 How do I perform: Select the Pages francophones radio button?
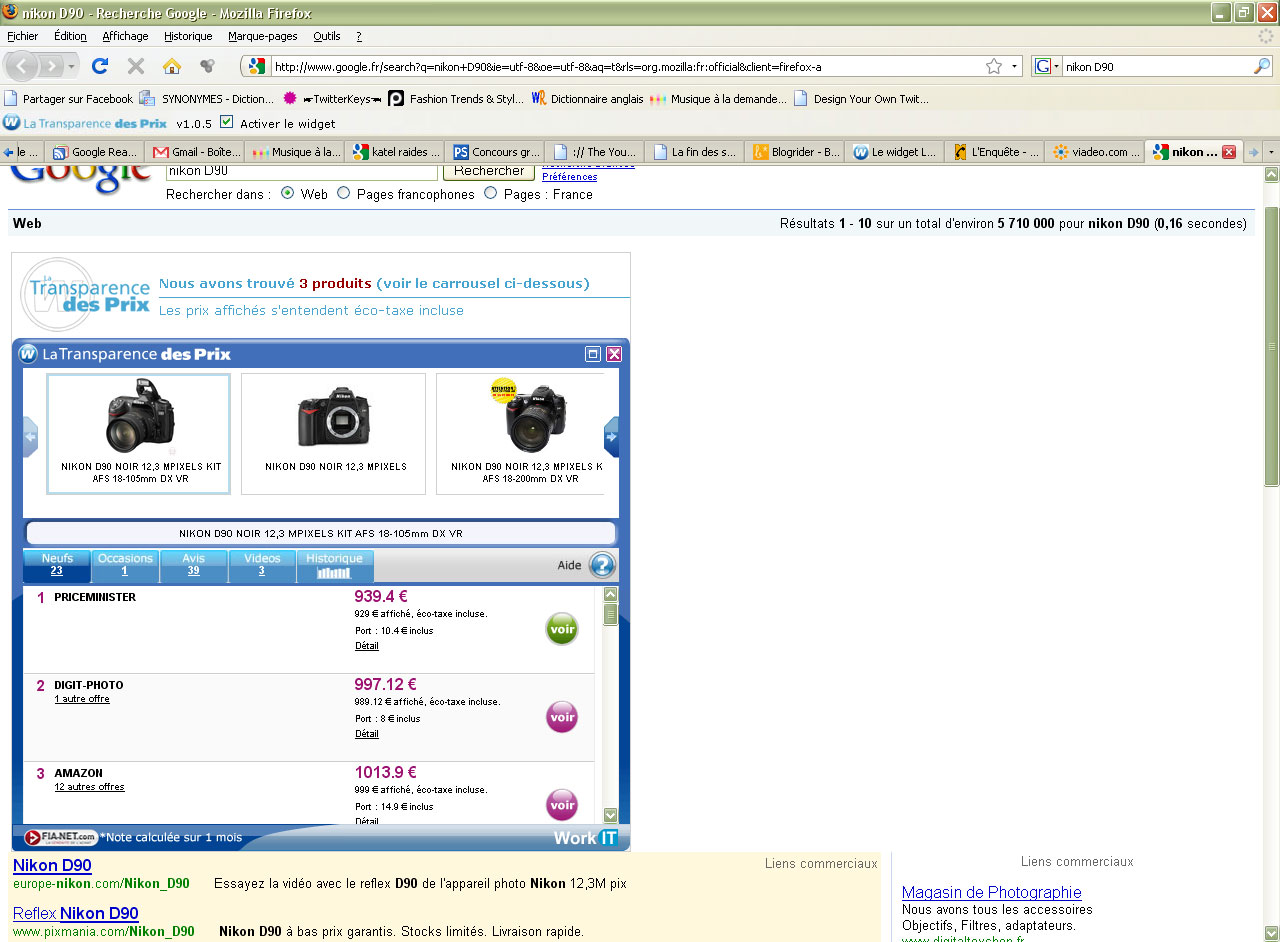(344, 193)
